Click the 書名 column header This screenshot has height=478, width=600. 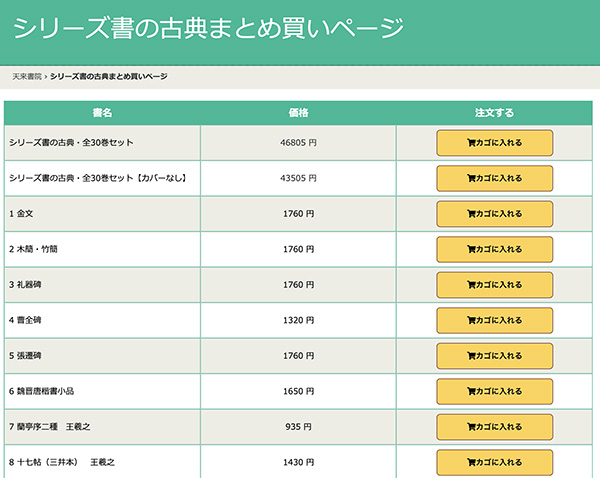coord(102,113)
